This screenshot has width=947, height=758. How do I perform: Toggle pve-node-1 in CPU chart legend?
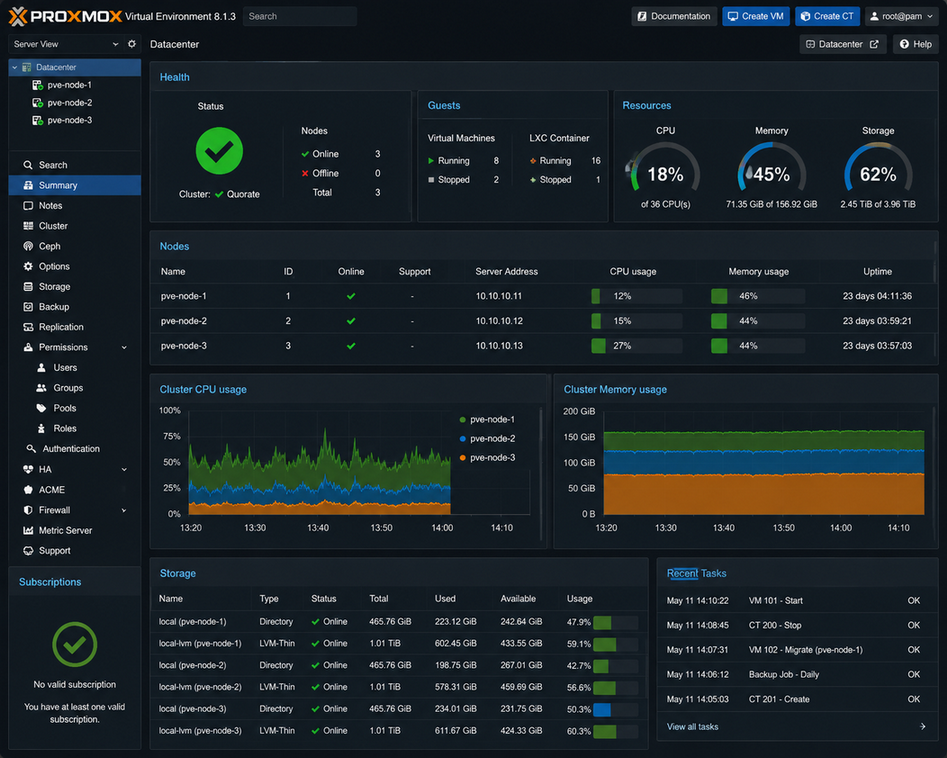[x=487, y=419]
